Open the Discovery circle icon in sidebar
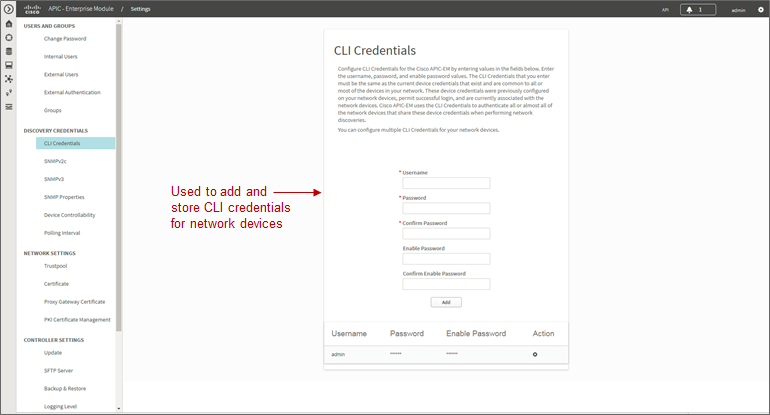 point(8,37)
